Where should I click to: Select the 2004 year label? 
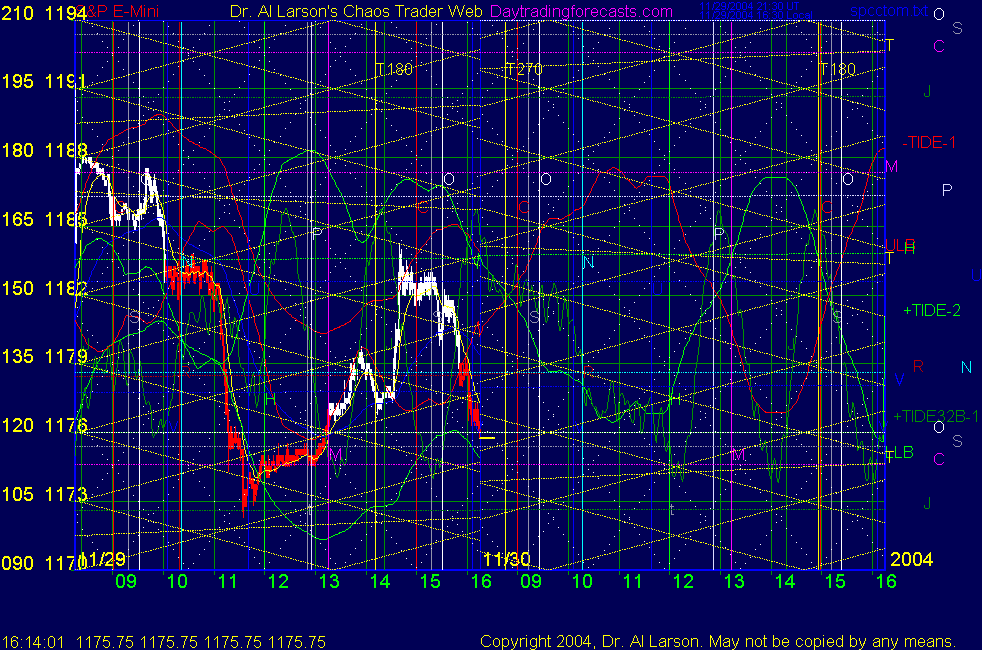click(x=912, y=559)
